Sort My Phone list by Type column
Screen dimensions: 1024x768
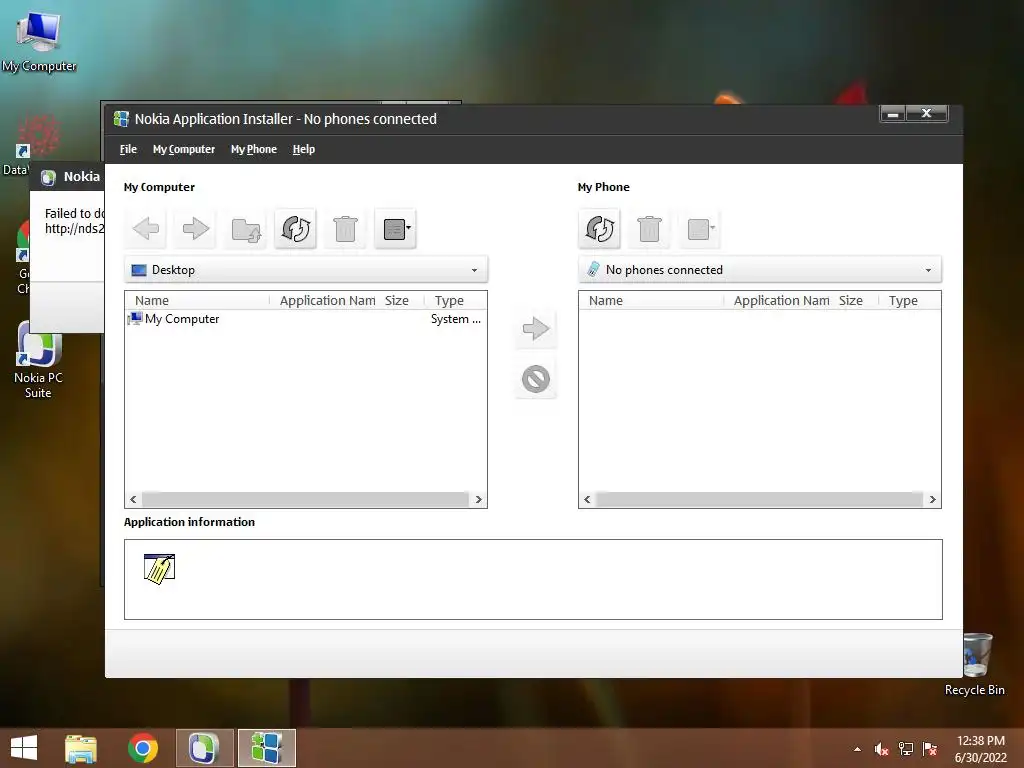909,300
